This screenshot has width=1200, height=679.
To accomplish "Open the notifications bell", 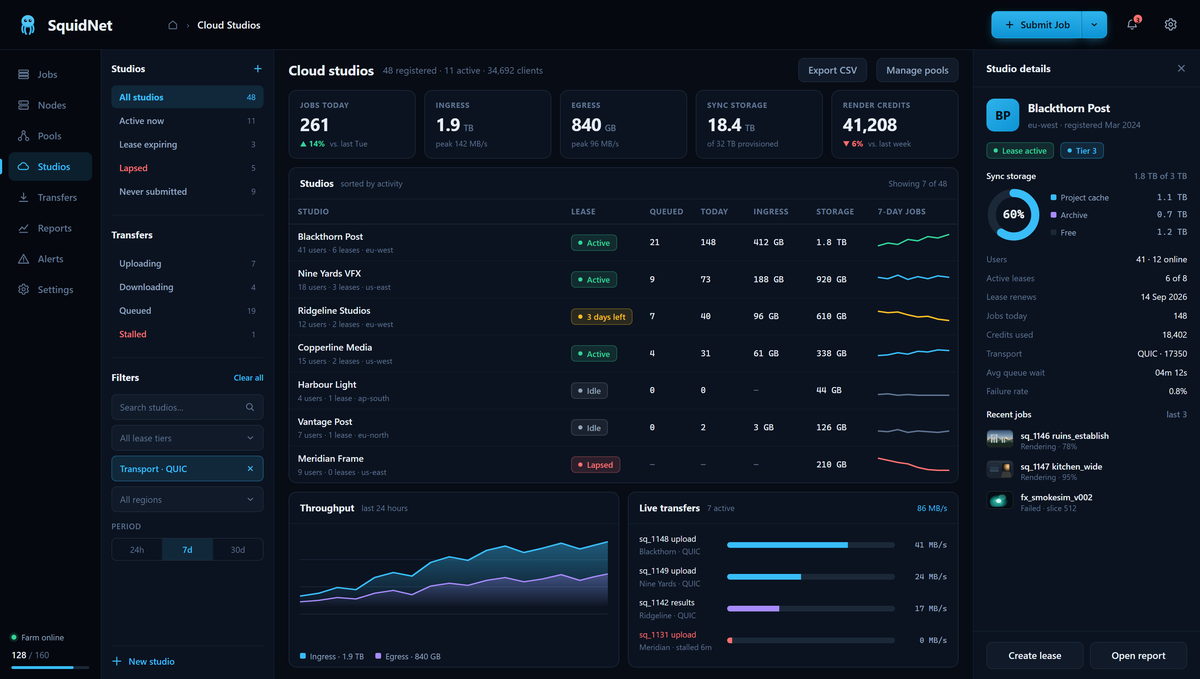I will pyautogui.click(x=1132, y=25).
